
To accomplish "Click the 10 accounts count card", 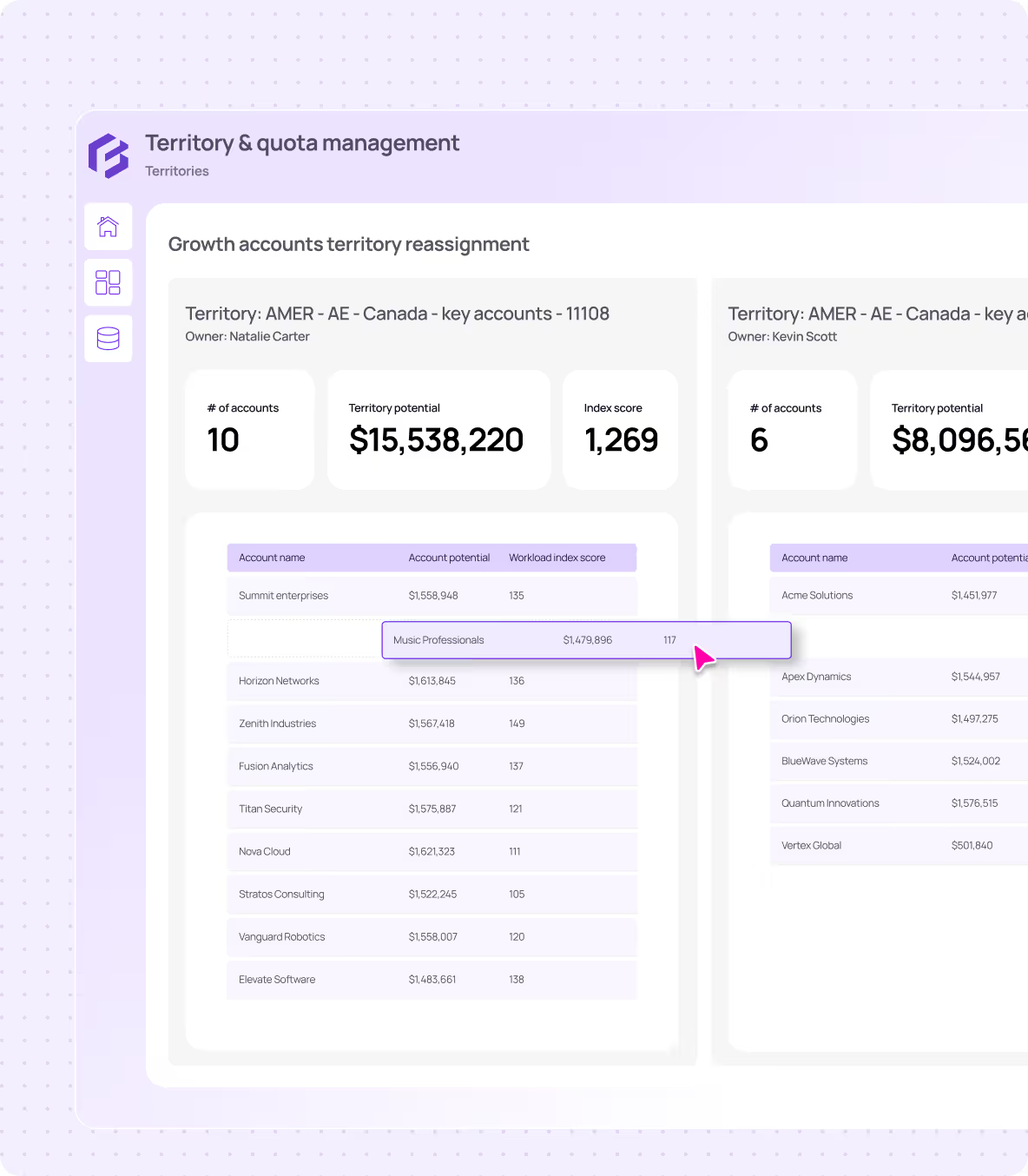I will tap(250, 430).
